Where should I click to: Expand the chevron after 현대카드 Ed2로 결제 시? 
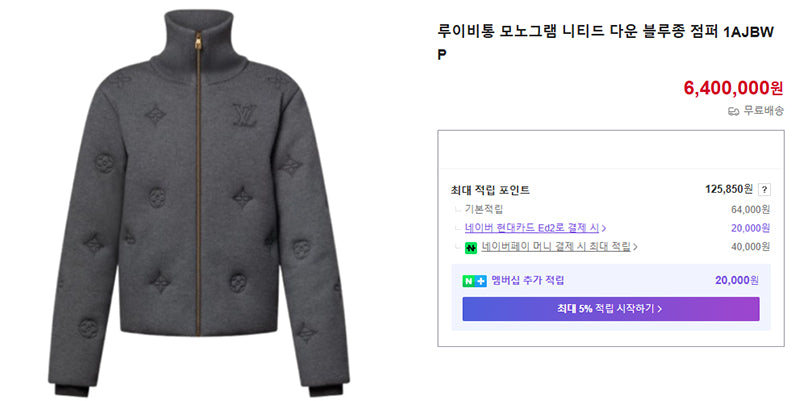[604, 228]
